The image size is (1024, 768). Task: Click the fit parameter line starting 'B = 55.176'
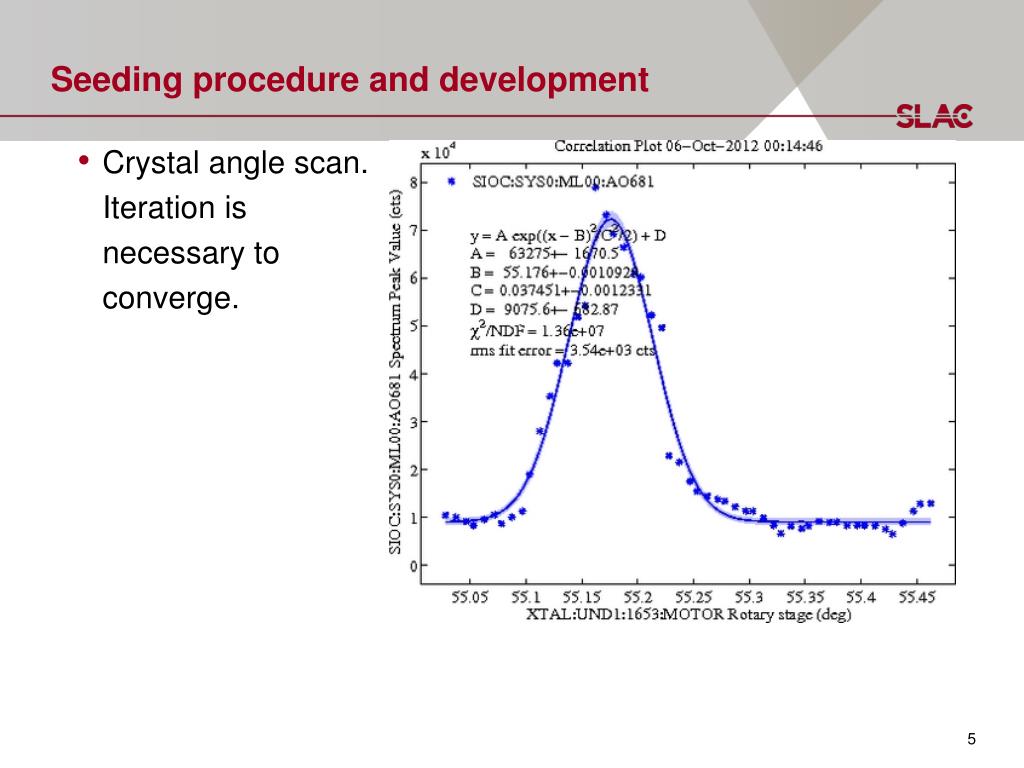pos(554,272)
